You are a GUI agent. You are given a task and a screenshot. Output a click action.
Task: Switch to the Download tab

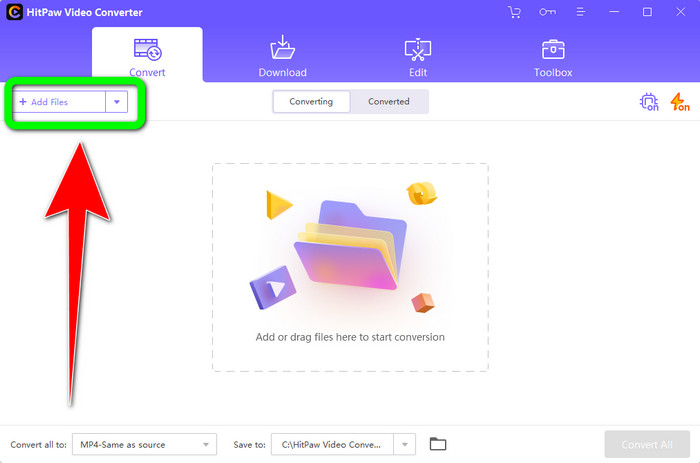click(x=283, y=56)
